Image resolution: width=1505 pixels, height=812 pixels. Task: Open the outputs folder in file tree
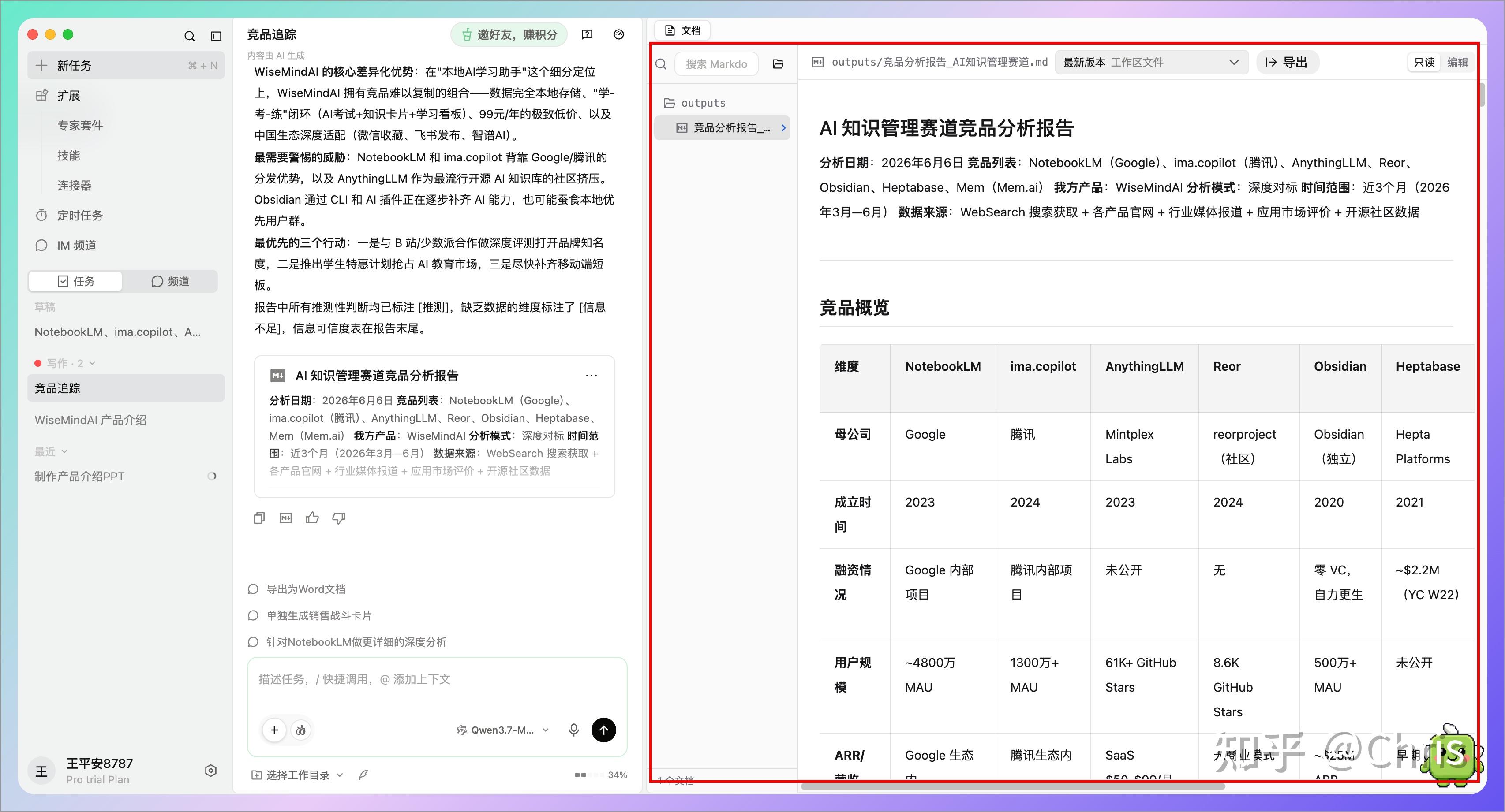coord(695,103)
